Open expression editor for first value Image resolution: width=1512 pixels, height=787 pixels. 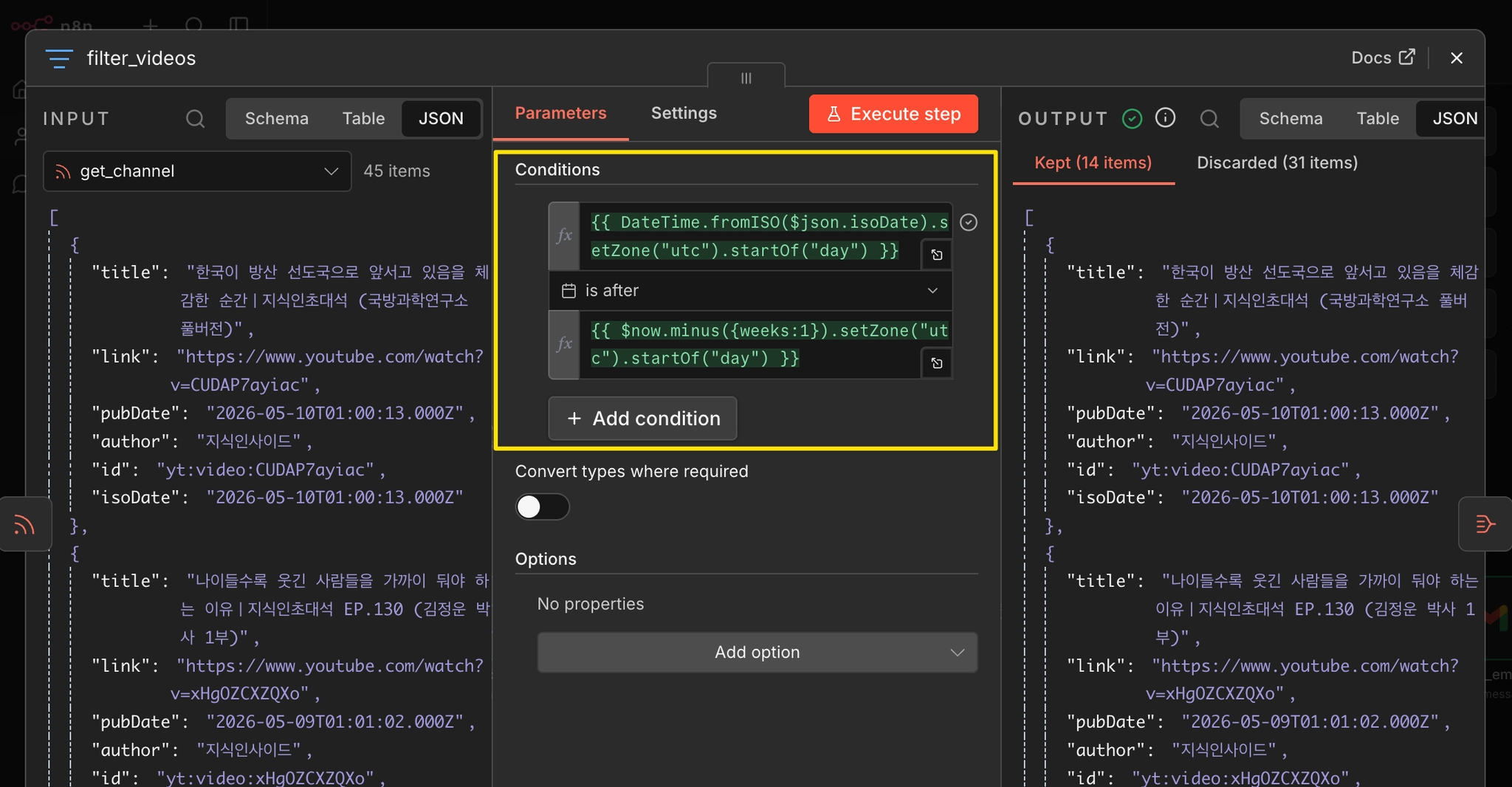point(937,255)
